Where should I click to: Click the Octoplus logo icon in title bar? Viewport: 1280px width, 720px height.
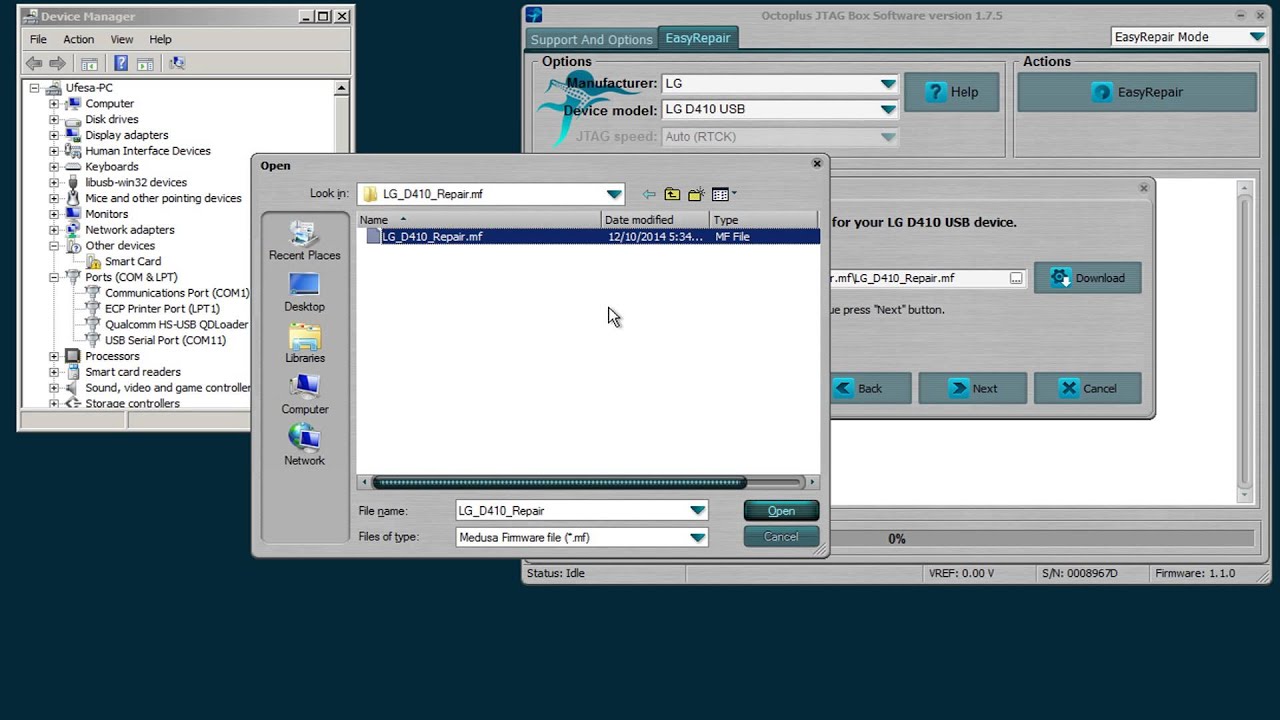coord(534,14)
